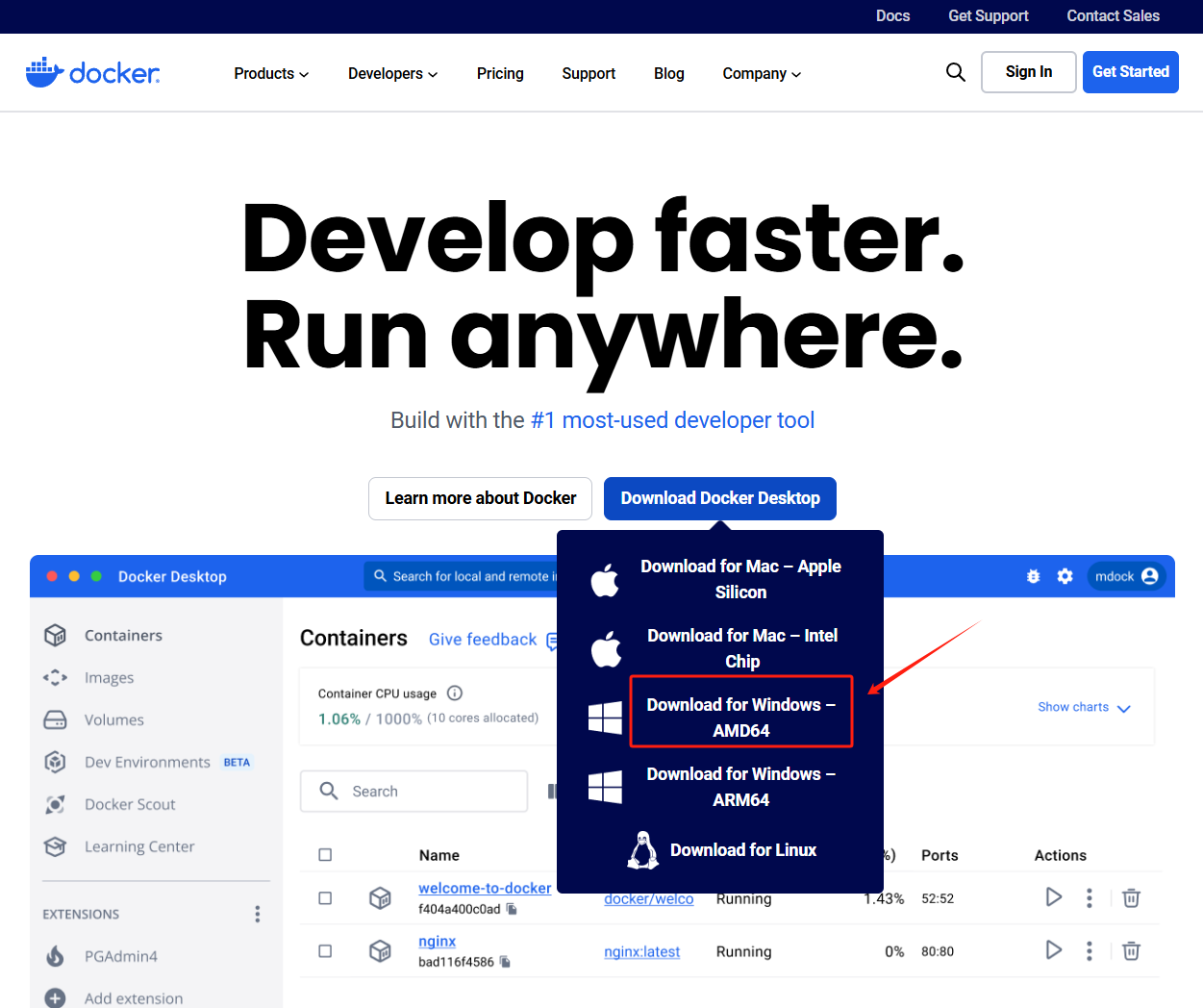
Task: Click the Linux penguin icon
Action: pyautogui.click(x=643, y=850)
